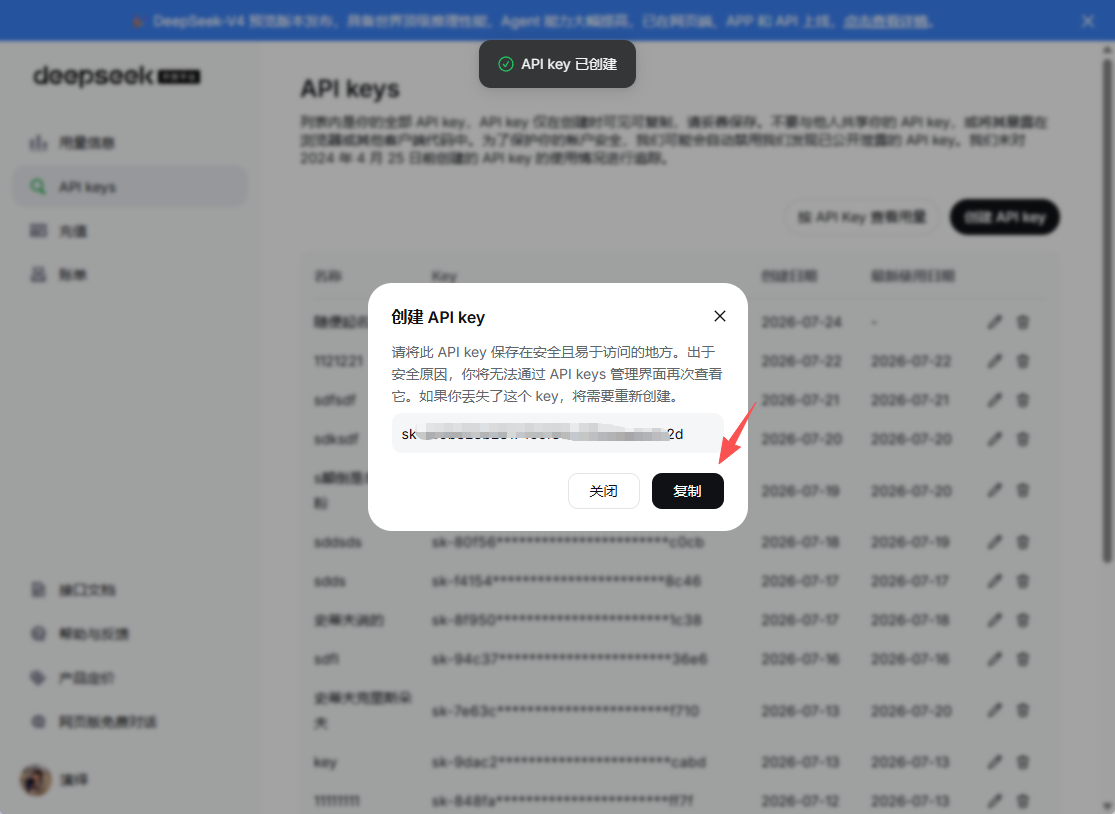1115x814 pixels.
Task: Click the API key text field
Action: click(x=558, y=434)
